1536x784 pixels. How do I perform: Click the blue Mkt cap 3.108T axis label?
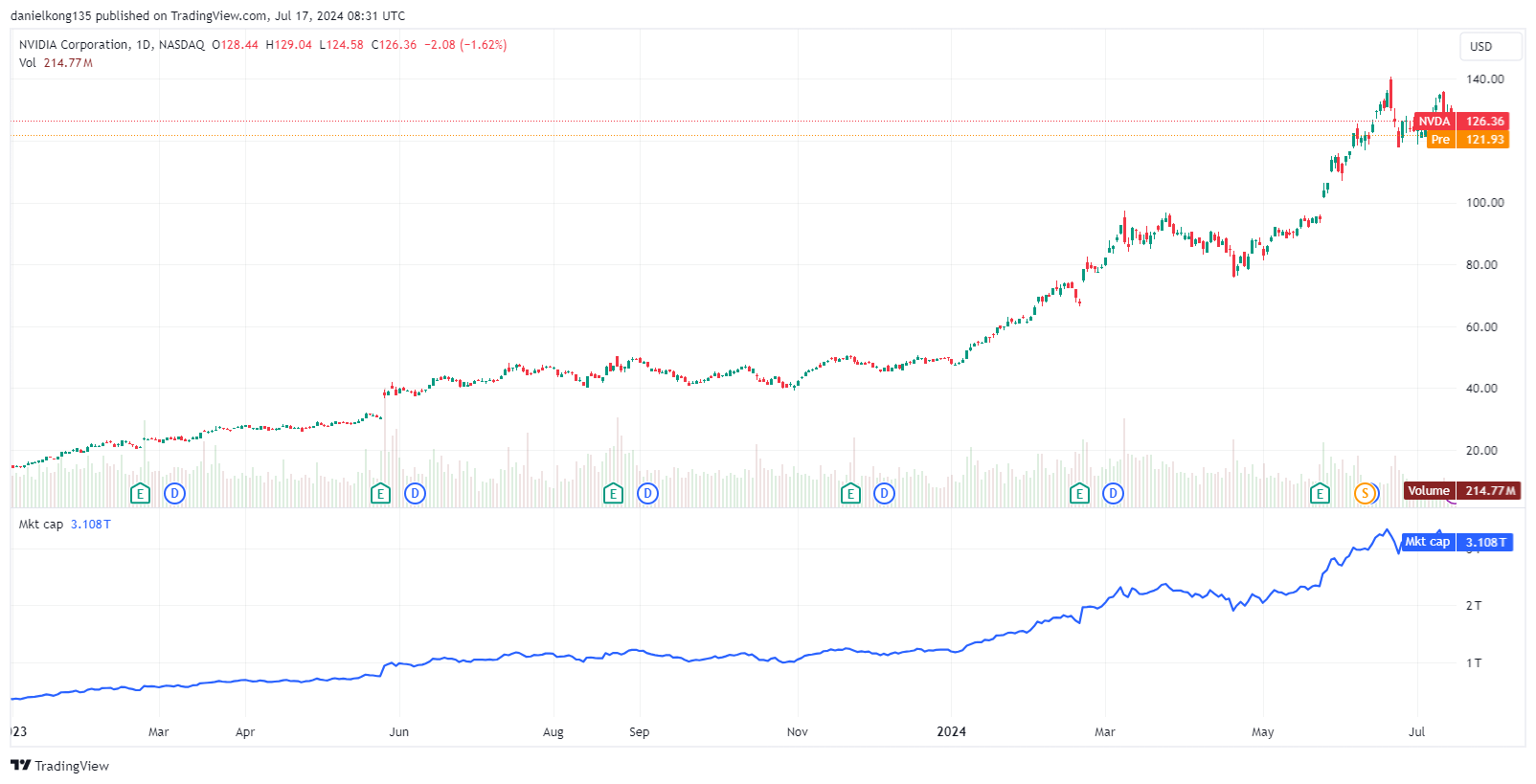(x=1457, y=543)
